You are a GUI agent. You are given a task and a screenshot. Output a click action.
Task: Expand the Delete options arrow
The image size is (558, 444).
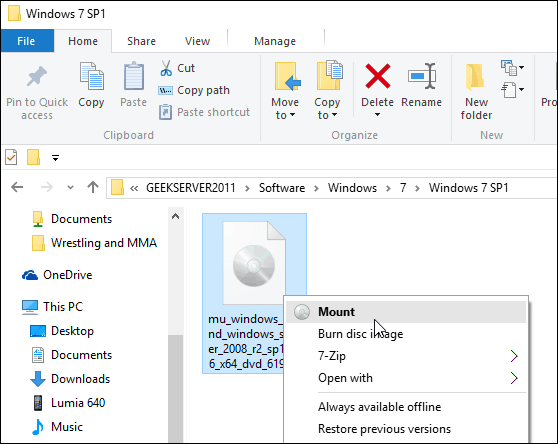point(377,115)
